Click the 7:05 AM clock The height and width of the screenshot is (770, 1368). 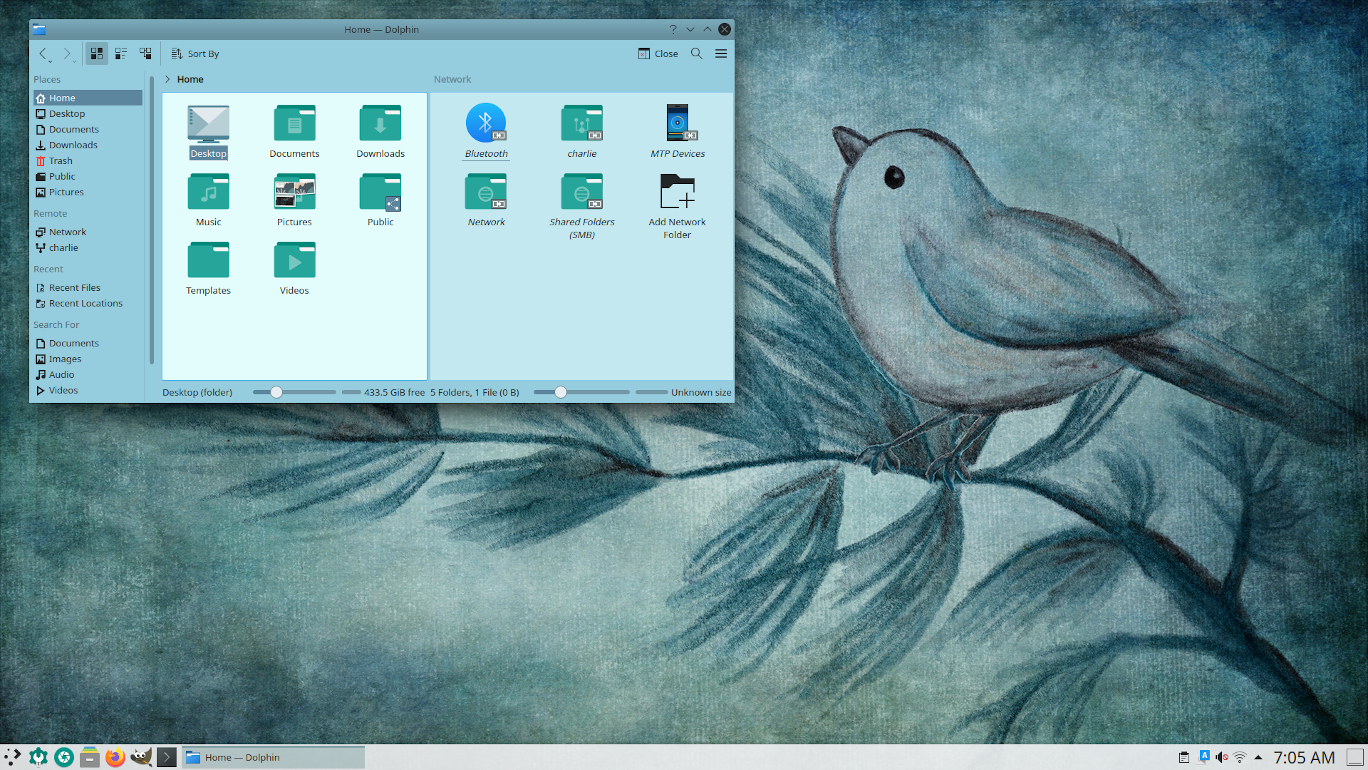click(x=1303, y=757)
